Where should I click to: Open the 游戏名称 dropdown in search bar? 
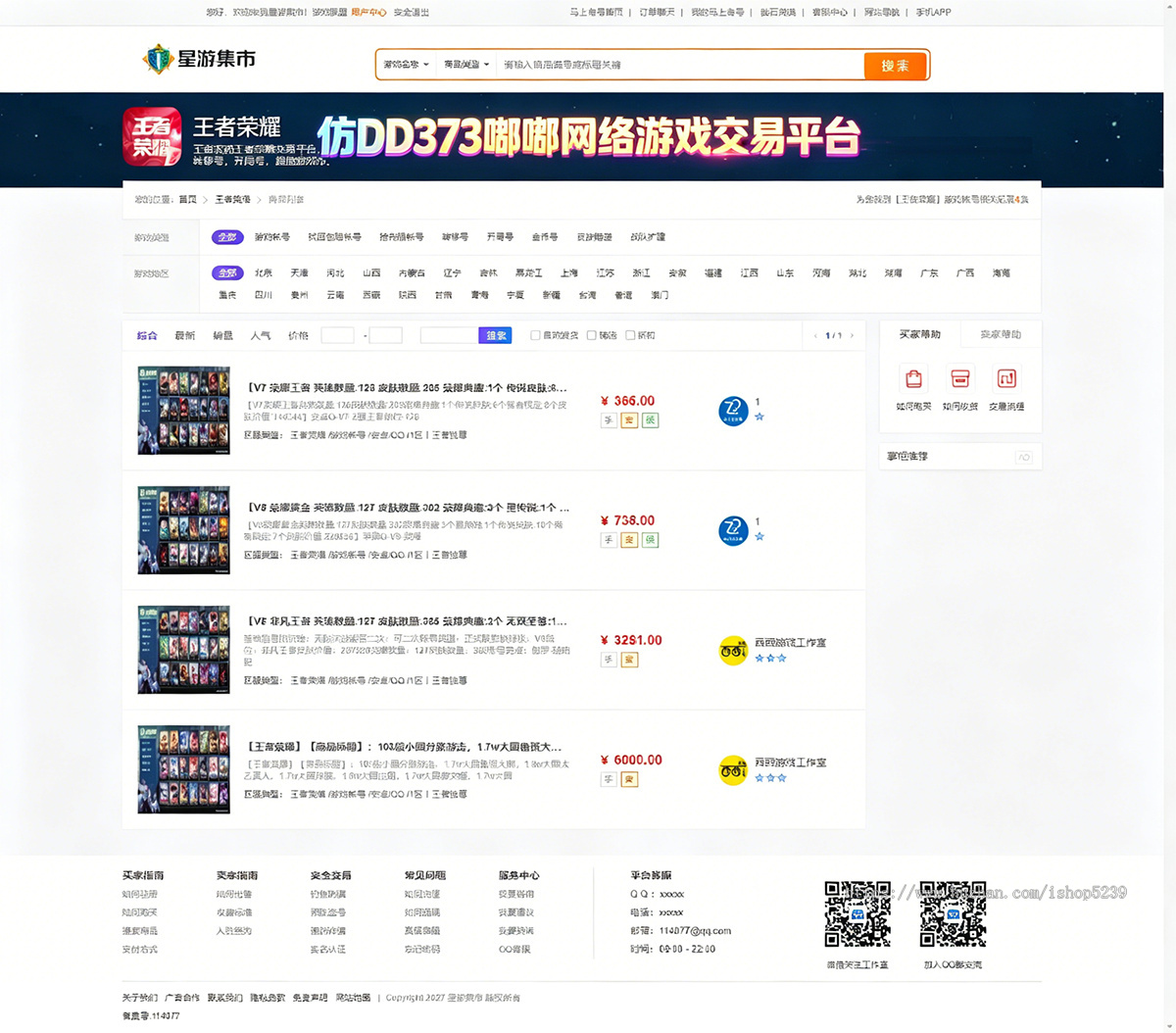pos(406,65)
